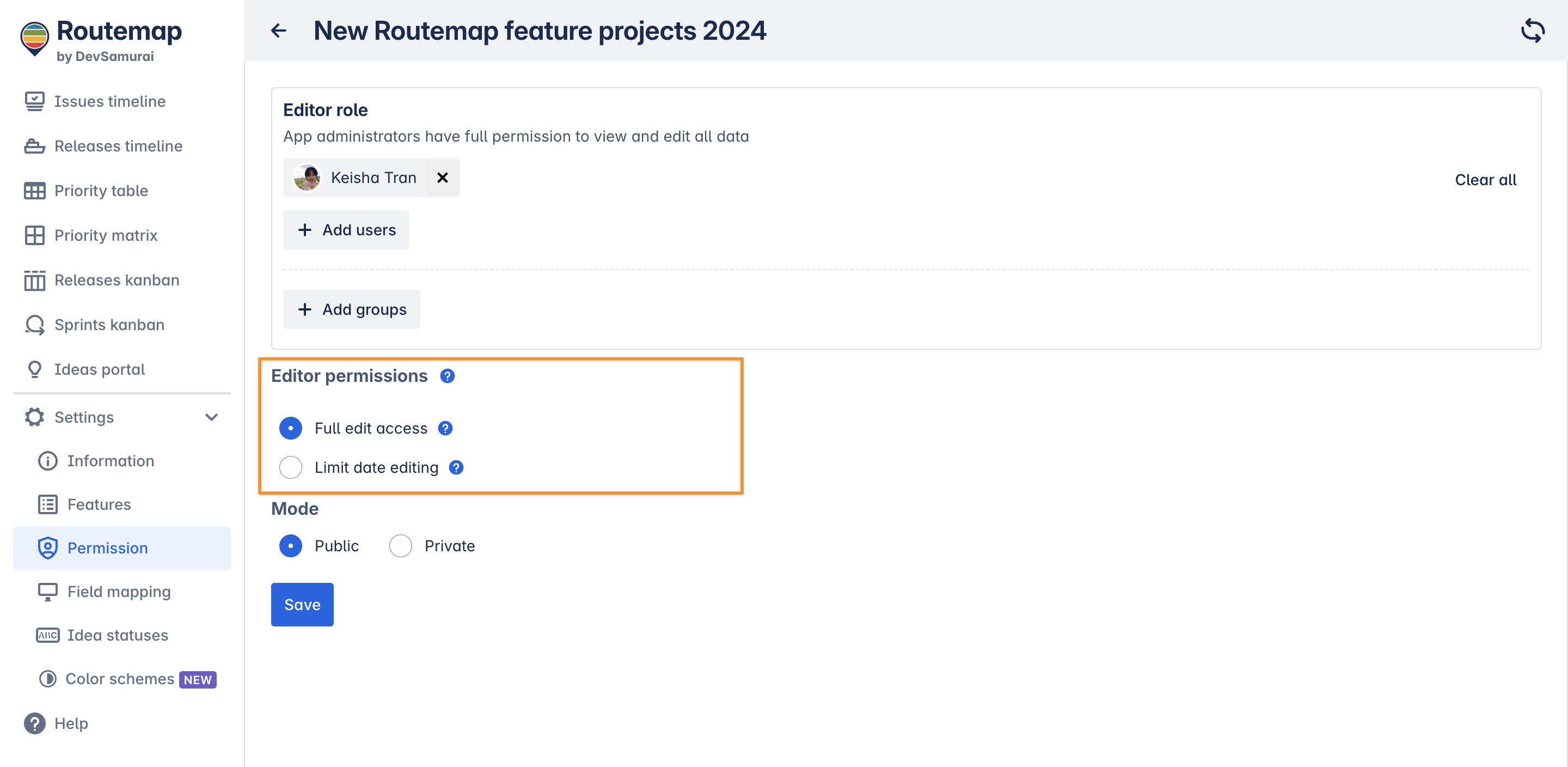The width and height of the screenshot is (1568, 767).
Task: Click help icon beside Full edit access
Action: tap(445, 428)
